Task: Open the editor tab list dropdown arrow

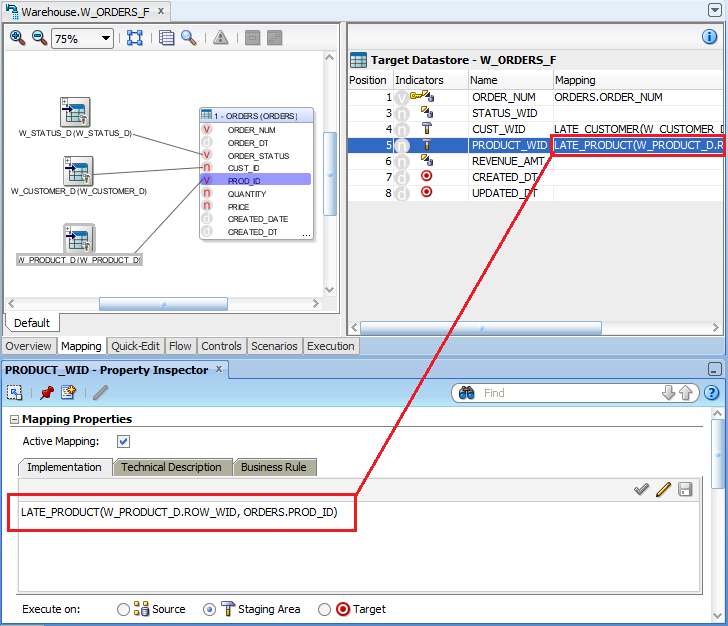Action: [715, 10]
